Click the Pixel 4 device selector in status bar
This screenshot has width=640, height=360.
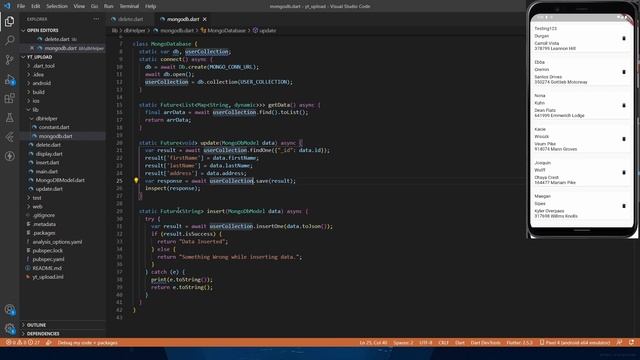(575, 342)
